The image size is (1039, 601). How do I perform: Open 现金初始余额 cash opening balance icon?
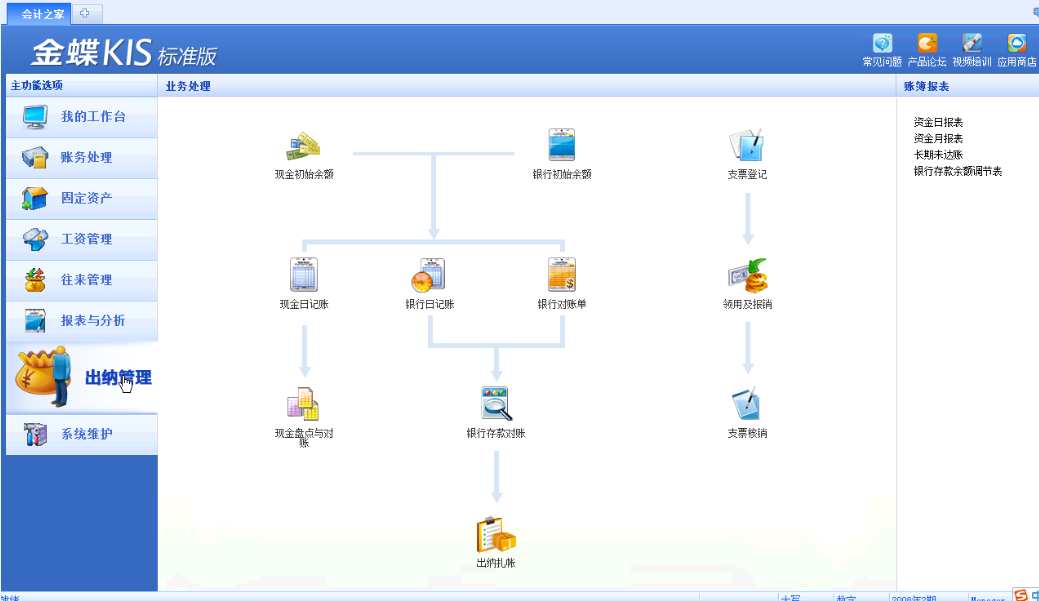point(303,146)
